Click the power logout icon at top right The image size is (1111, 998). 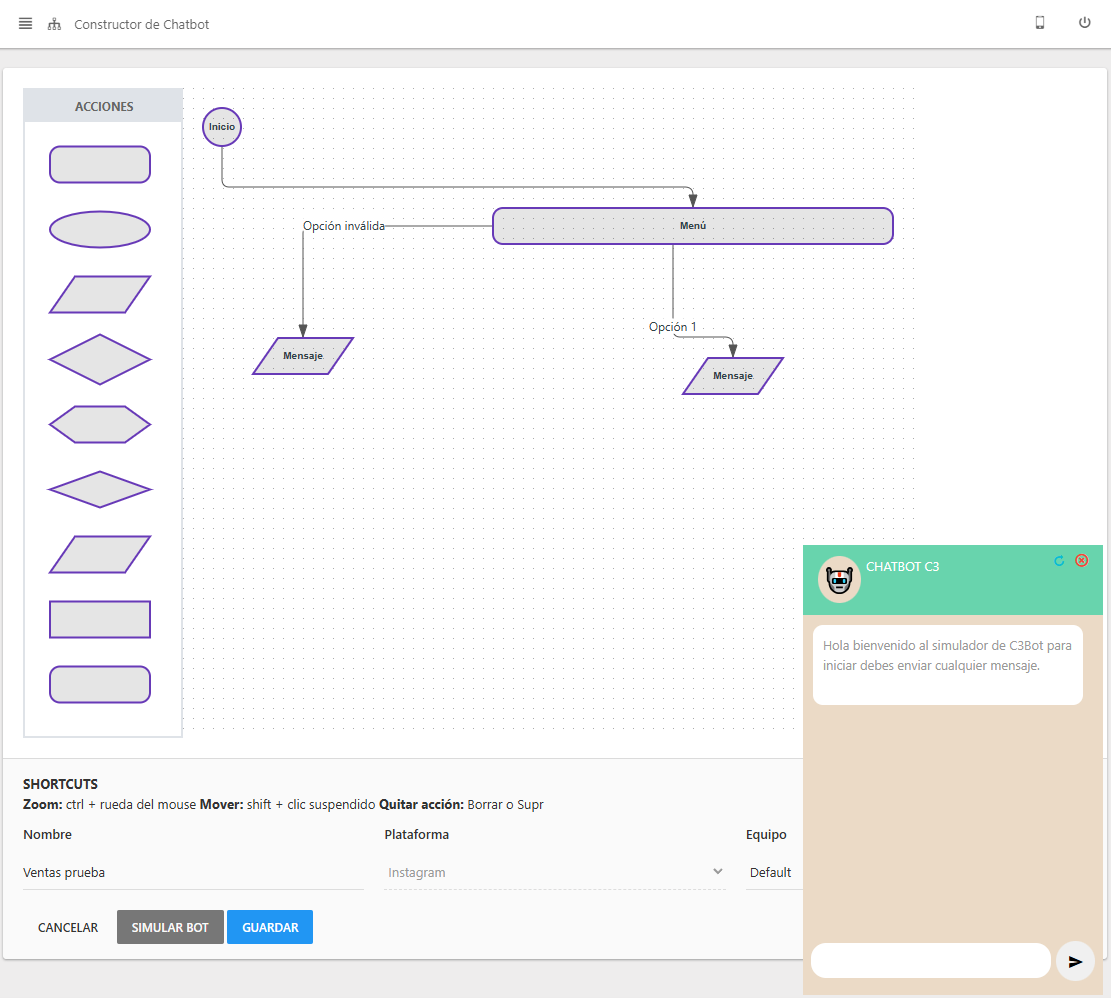pos(1084,22)
